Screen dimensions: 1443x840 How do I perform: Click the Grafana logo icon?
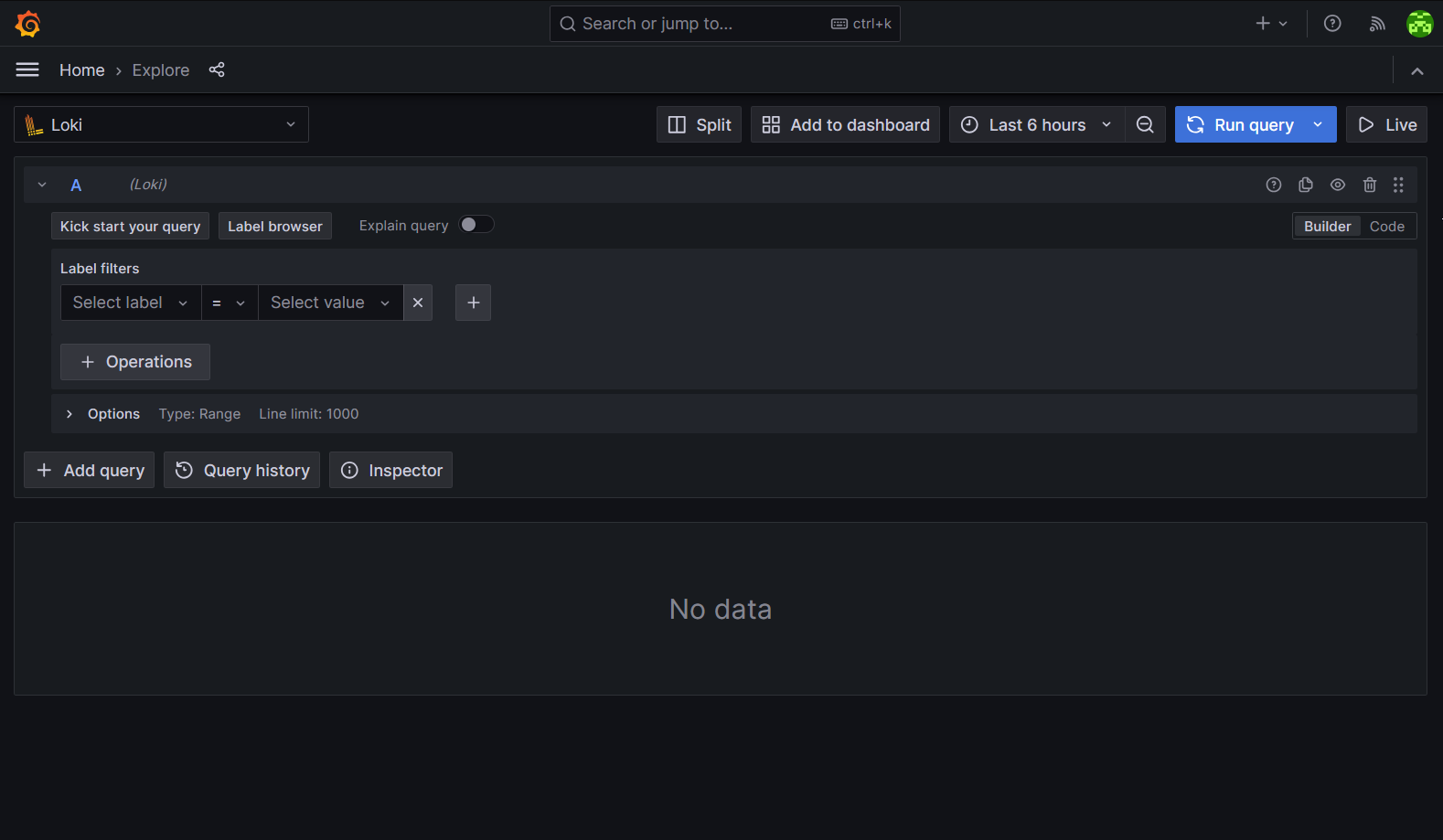coord(28,24)
